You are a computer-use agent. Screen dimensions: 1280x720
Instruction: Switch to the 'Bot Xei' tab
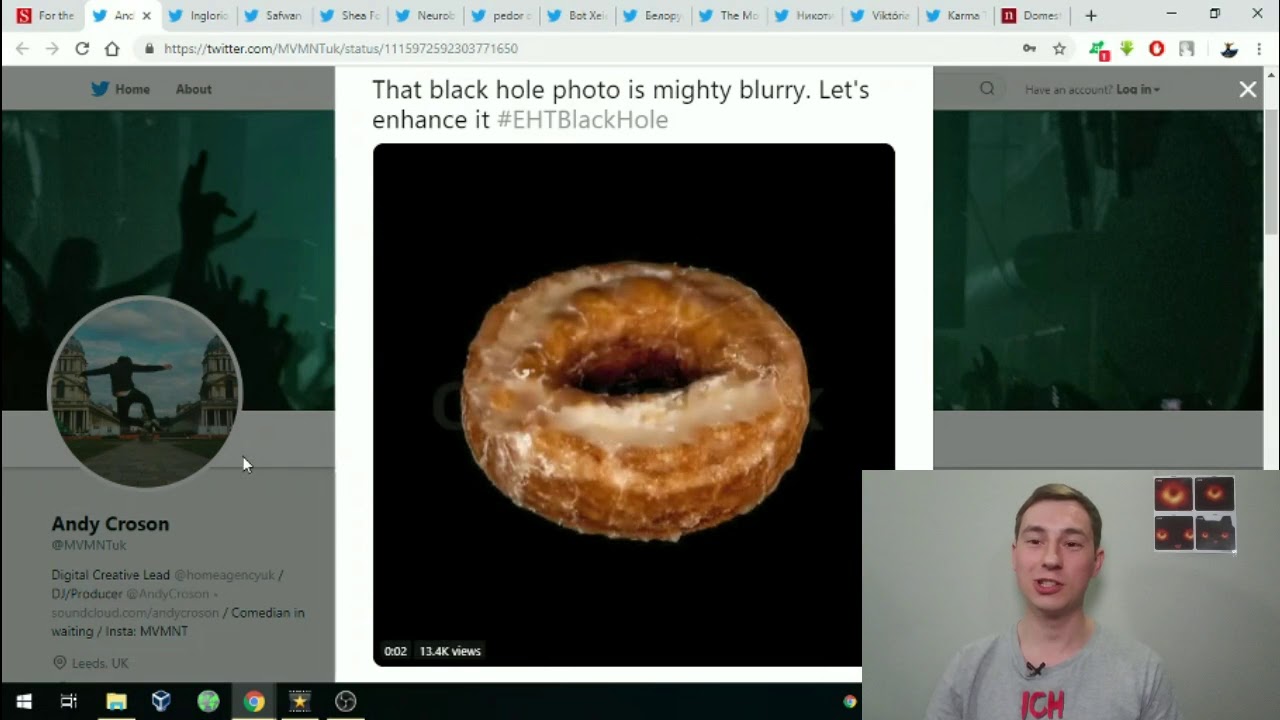[579, 15]
